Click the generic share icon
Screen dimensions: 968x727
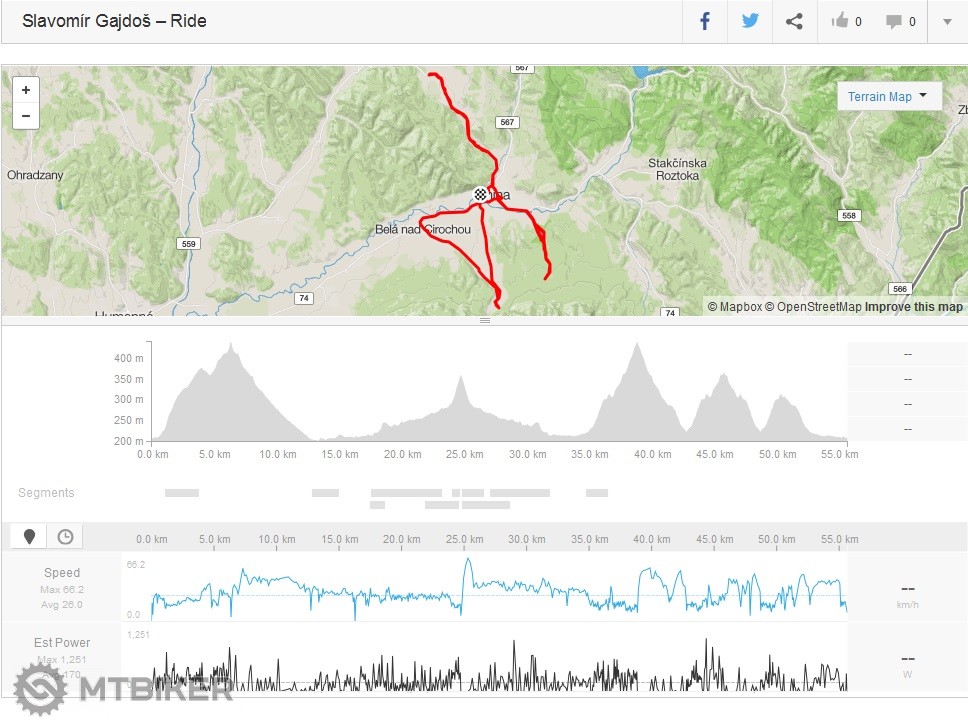tap(794, 21)
